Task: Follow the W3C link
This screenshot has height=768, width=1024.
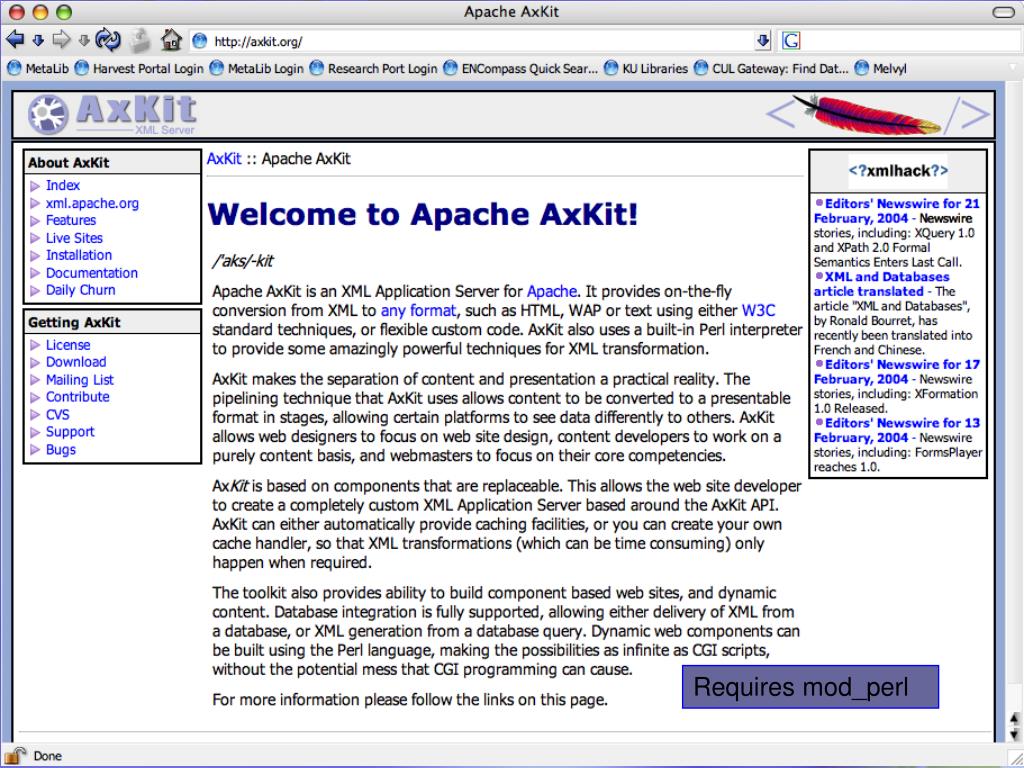Action: coord(758,310)
